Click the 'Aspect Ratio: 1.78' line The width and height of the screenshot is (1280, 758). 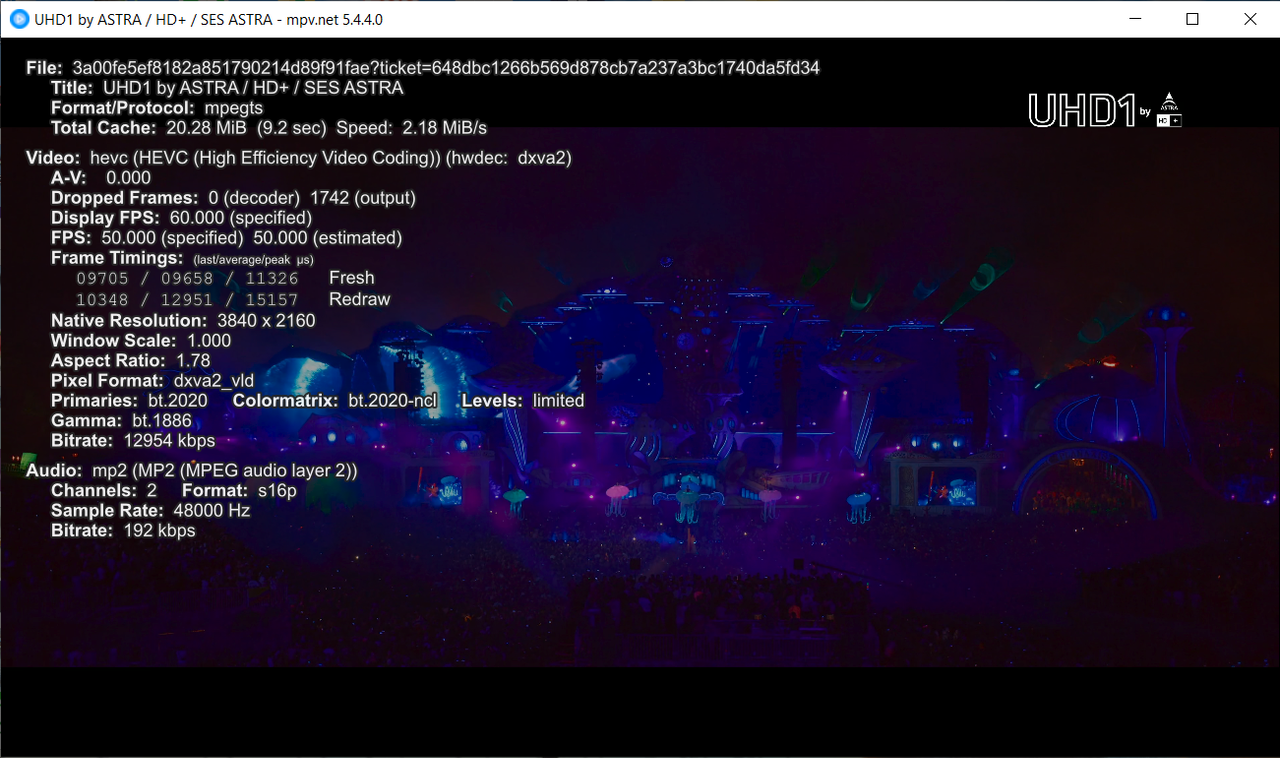pos(130,361)
